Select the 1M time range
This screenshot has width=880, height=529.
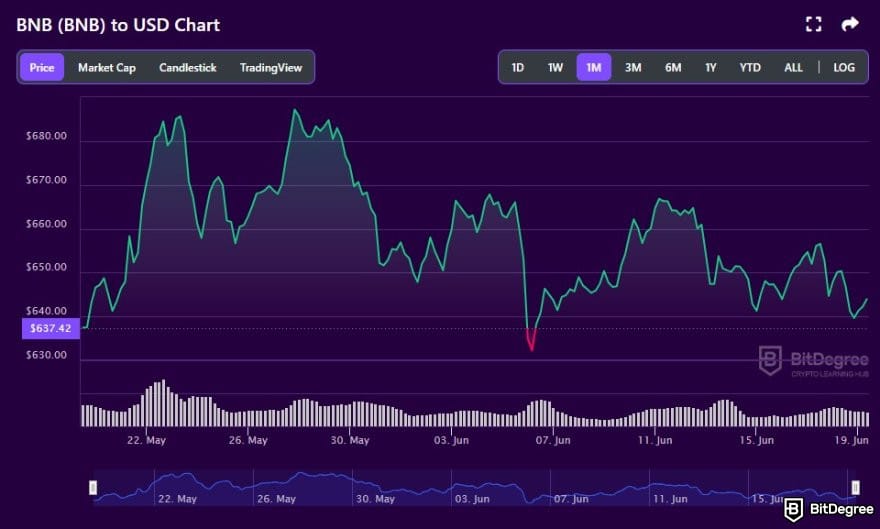594,67
